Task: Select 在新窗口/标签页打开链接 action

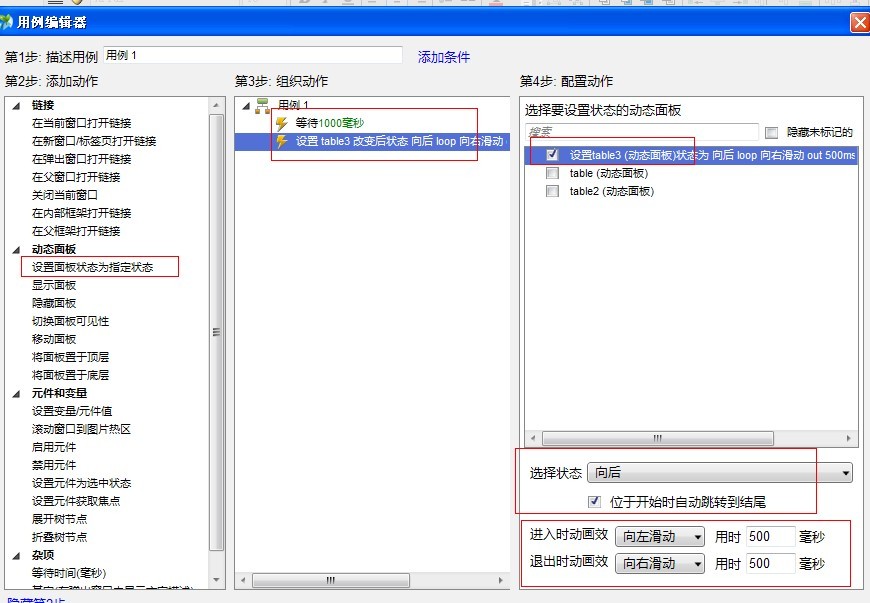Action: tap(94, 141)
